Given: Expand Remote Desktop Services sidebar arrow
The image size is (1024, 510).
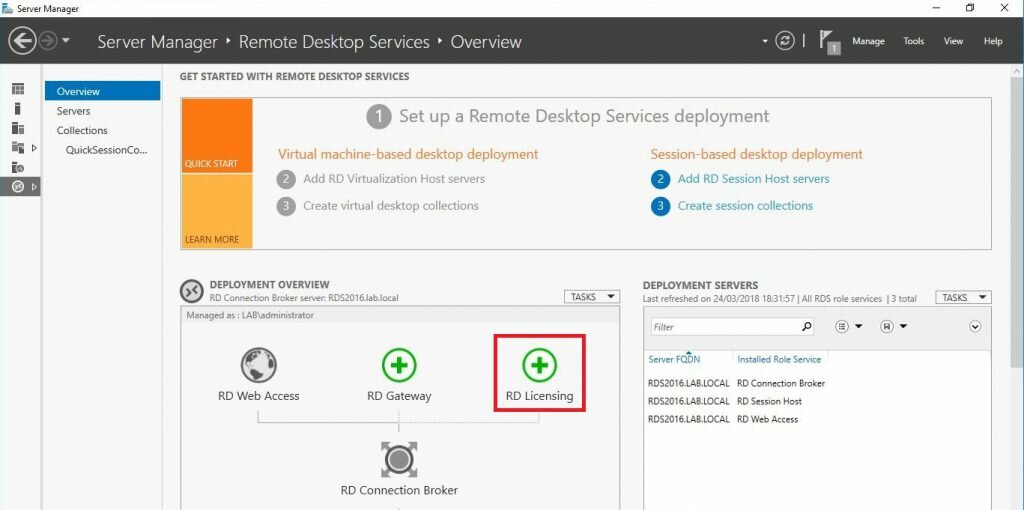Looking at the screenshot, I should (34, 187).
